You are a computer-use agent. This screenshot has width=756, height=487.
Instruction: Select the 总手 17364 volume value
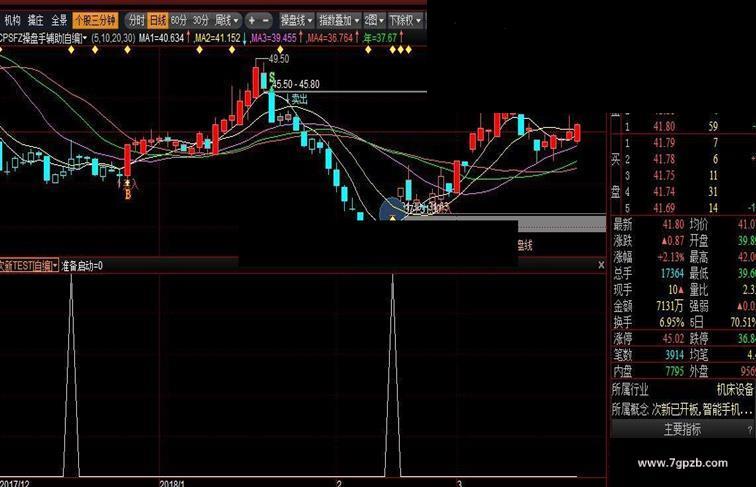(x=672, y=273)
